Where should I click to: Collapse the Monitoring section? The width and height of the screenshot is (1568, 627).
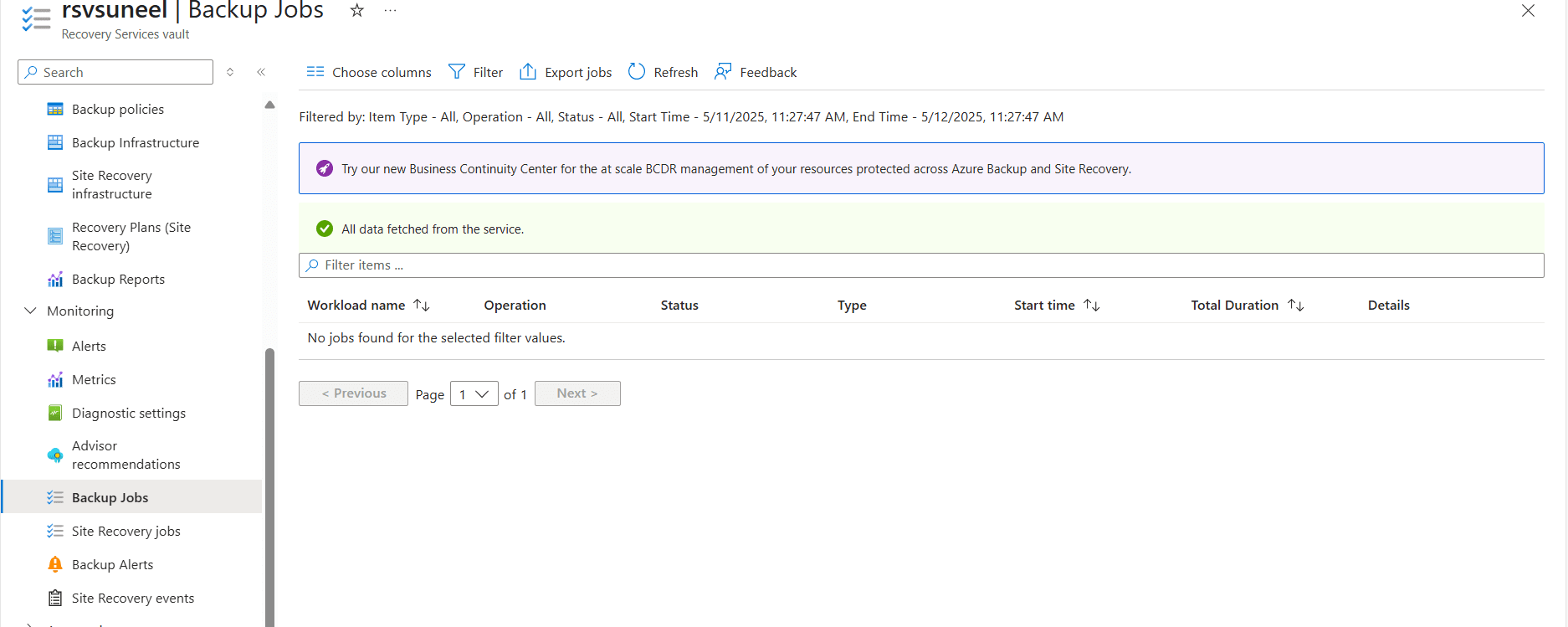coord(31,311)
